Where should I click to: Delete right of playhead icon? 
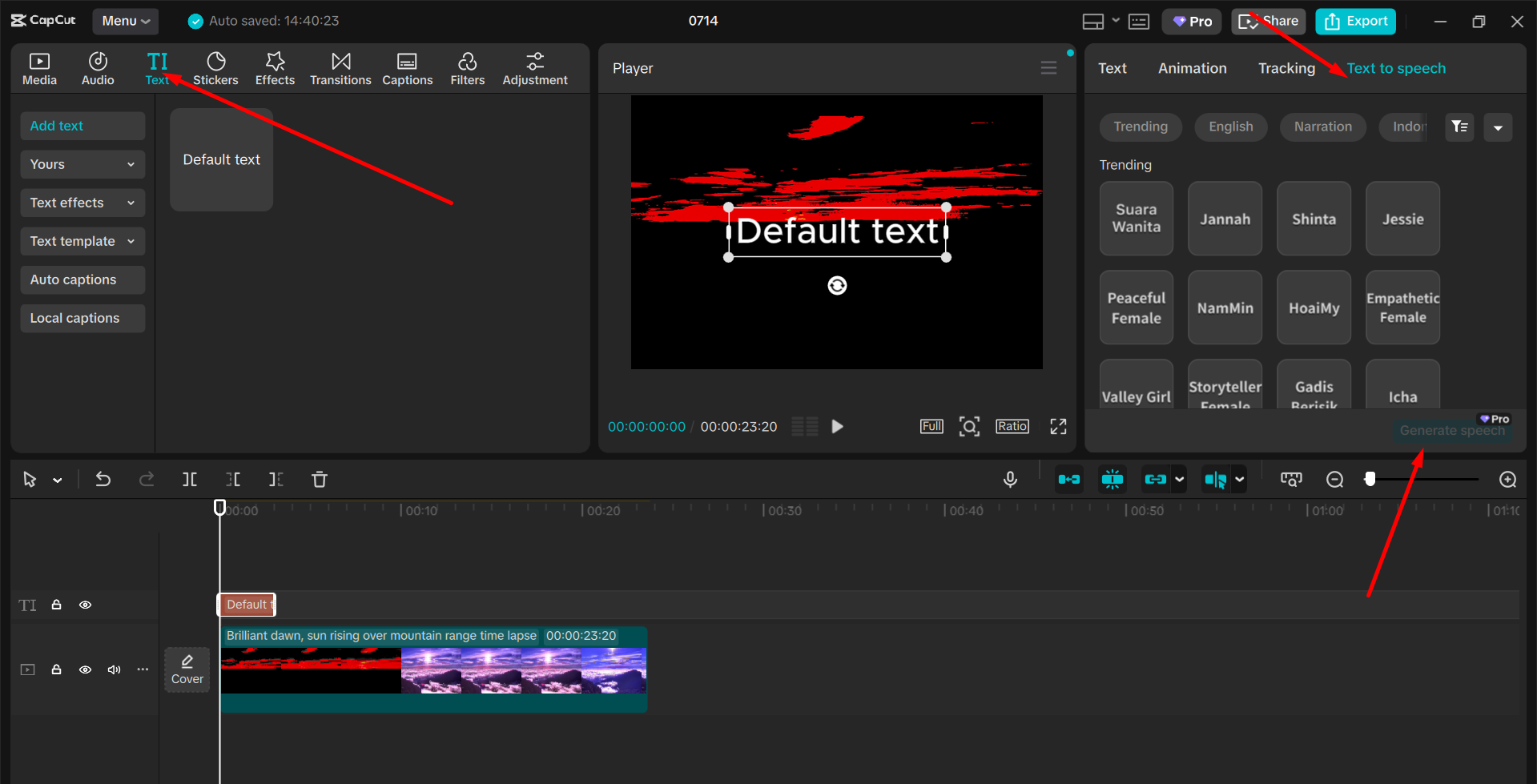pyautogui.click(x=276, y=479)
